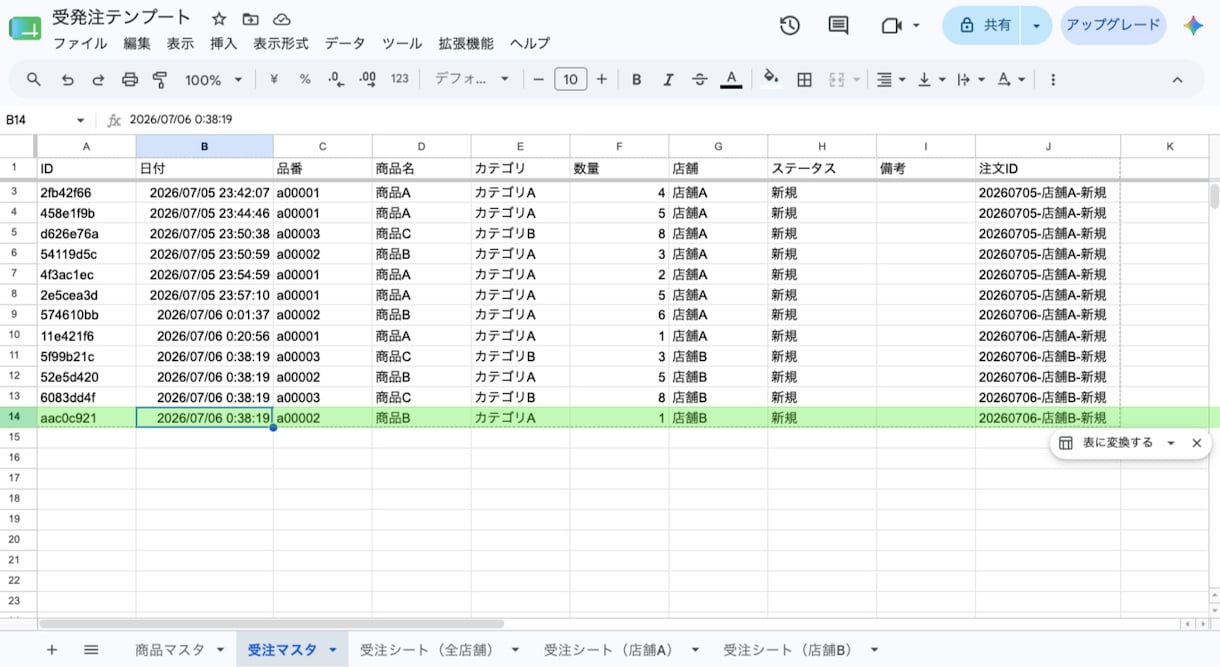
Task: Select cell with ID 2fb42f66
Action: (x=86, y=192)
